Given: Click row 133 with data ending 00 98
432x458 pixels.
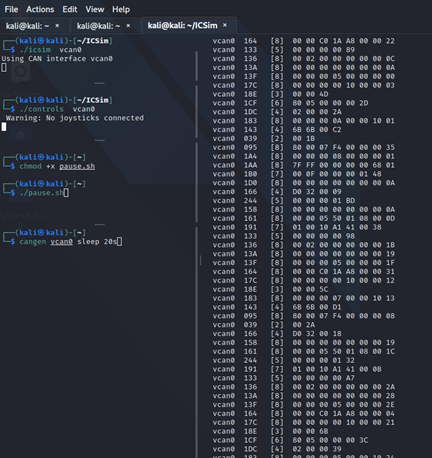Looking at the screenshot, I should coord(284,236).
